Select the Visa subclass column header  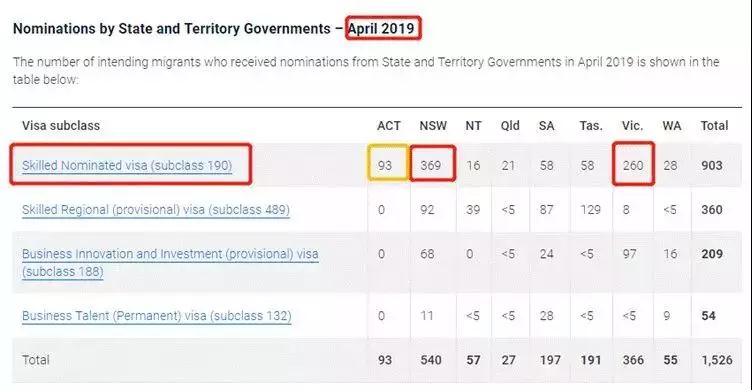coord(61,126)
